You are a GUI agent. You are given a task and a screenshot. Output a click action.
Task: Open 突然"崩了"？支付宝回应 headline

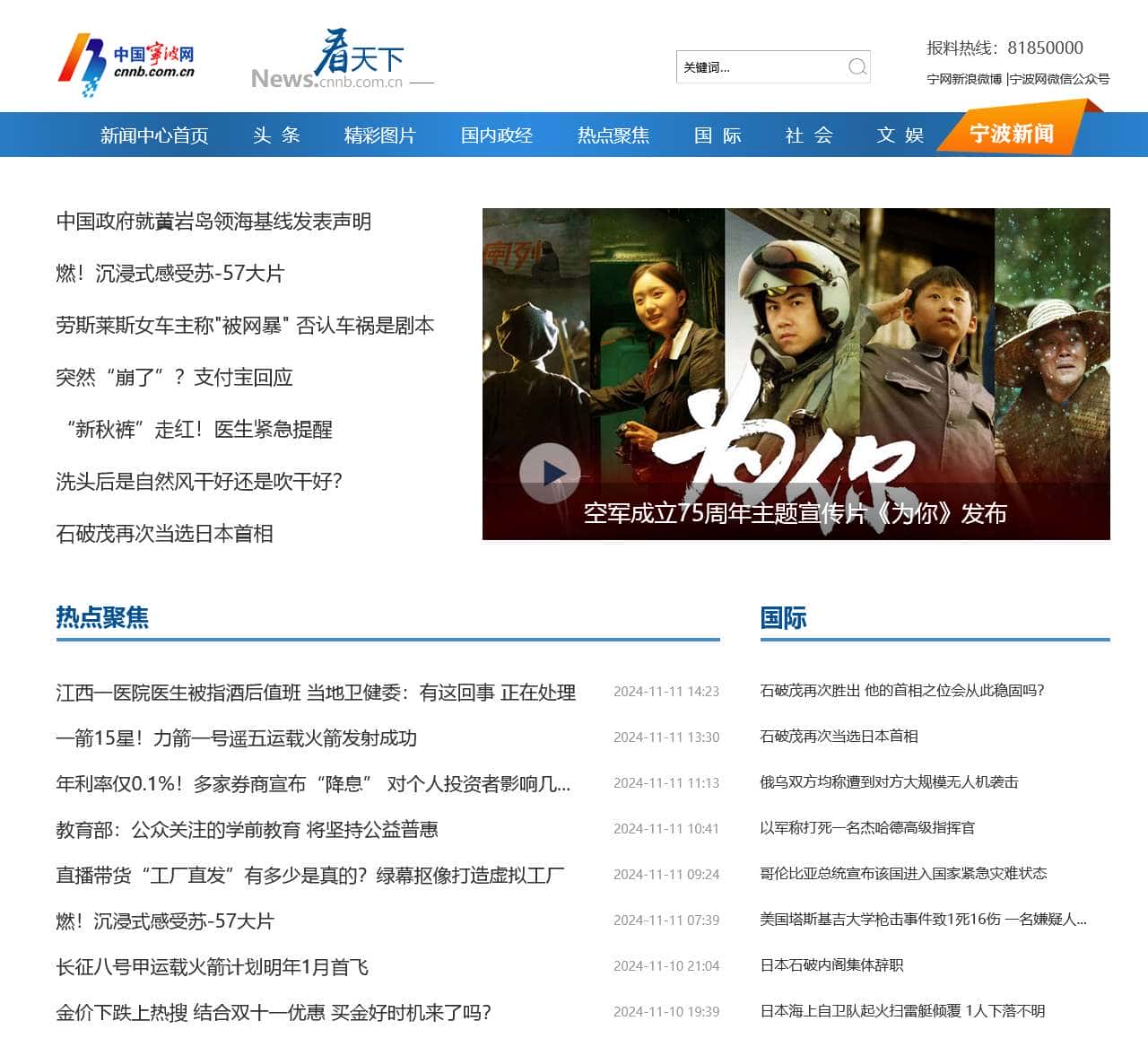coord(174,378)
